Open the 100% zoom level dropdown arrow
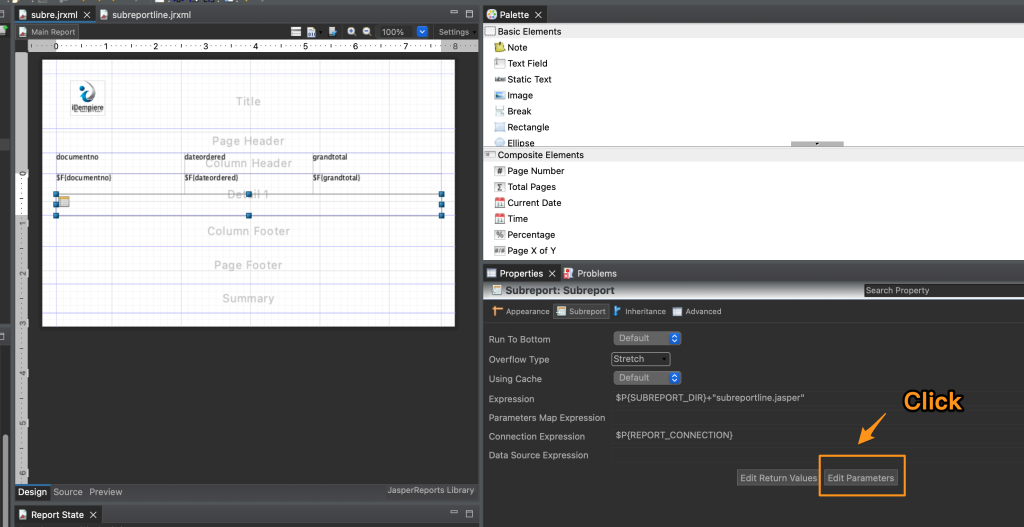 [422, 31]
